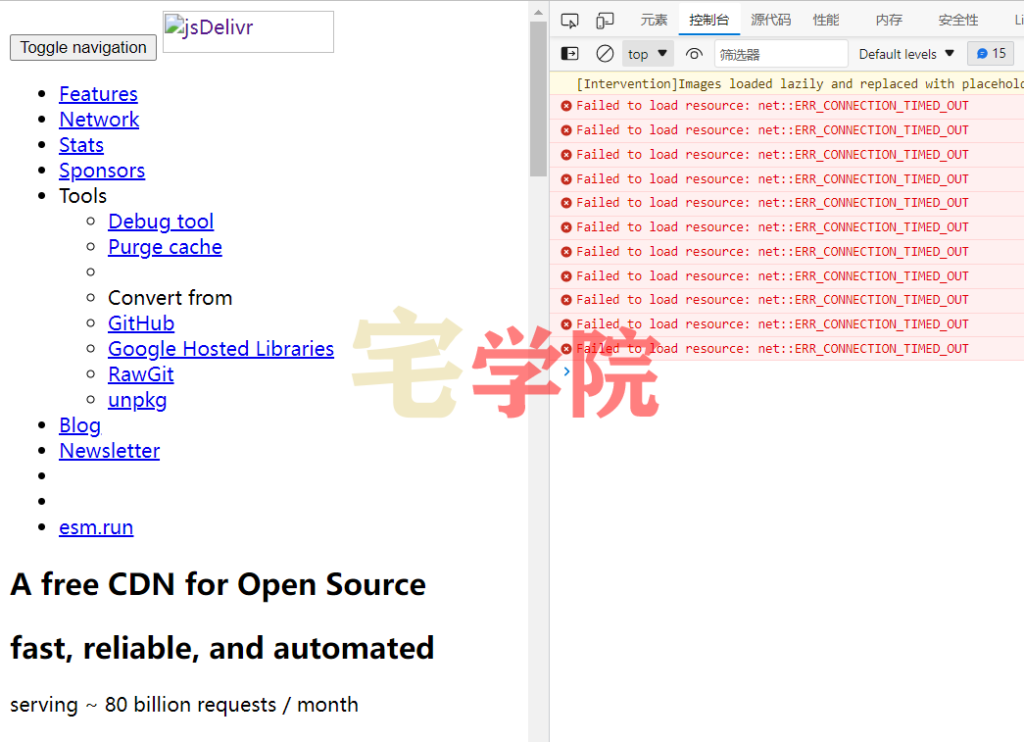Toggle the device toolbar emulation icon

pyautogui.click(x=605, y=21)
